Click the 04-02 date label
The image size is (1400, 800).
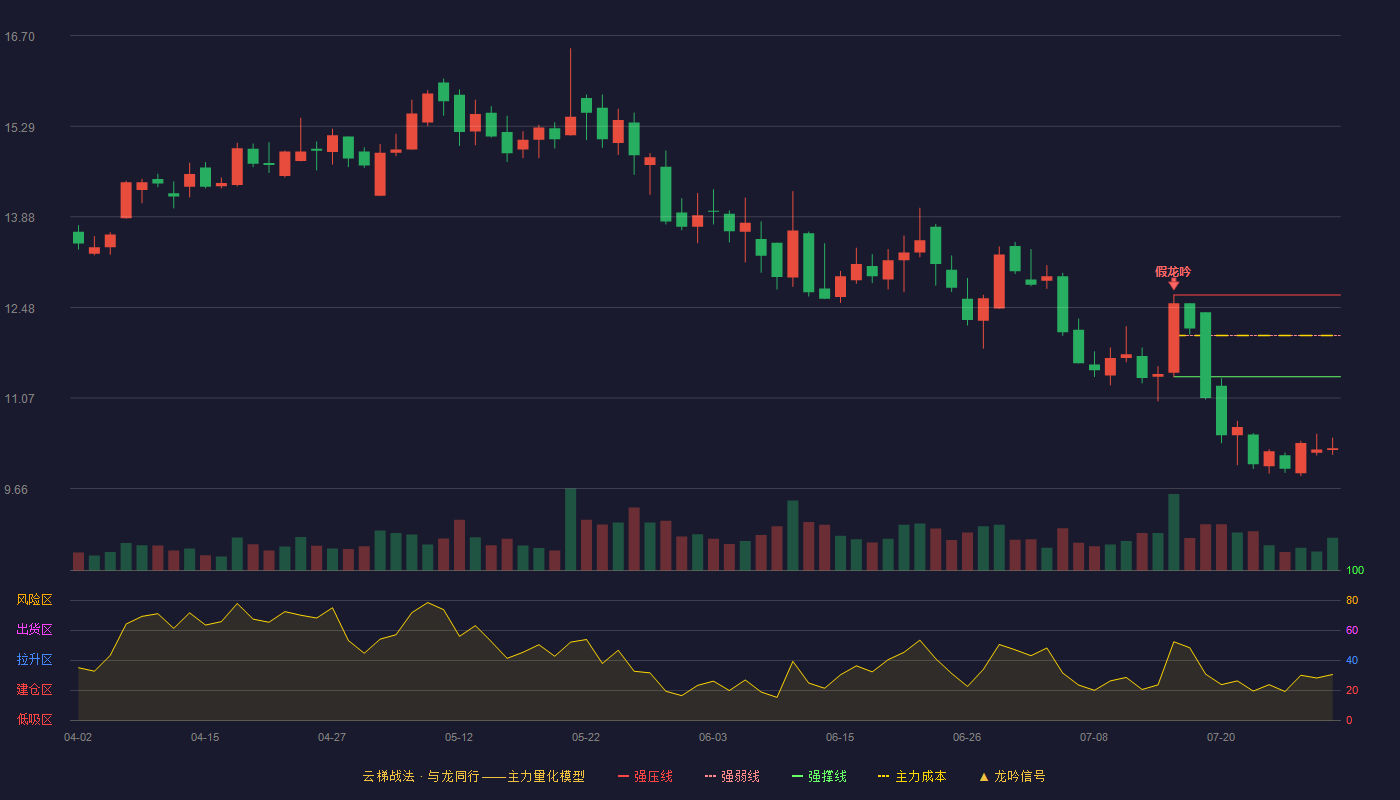[78, 737]
